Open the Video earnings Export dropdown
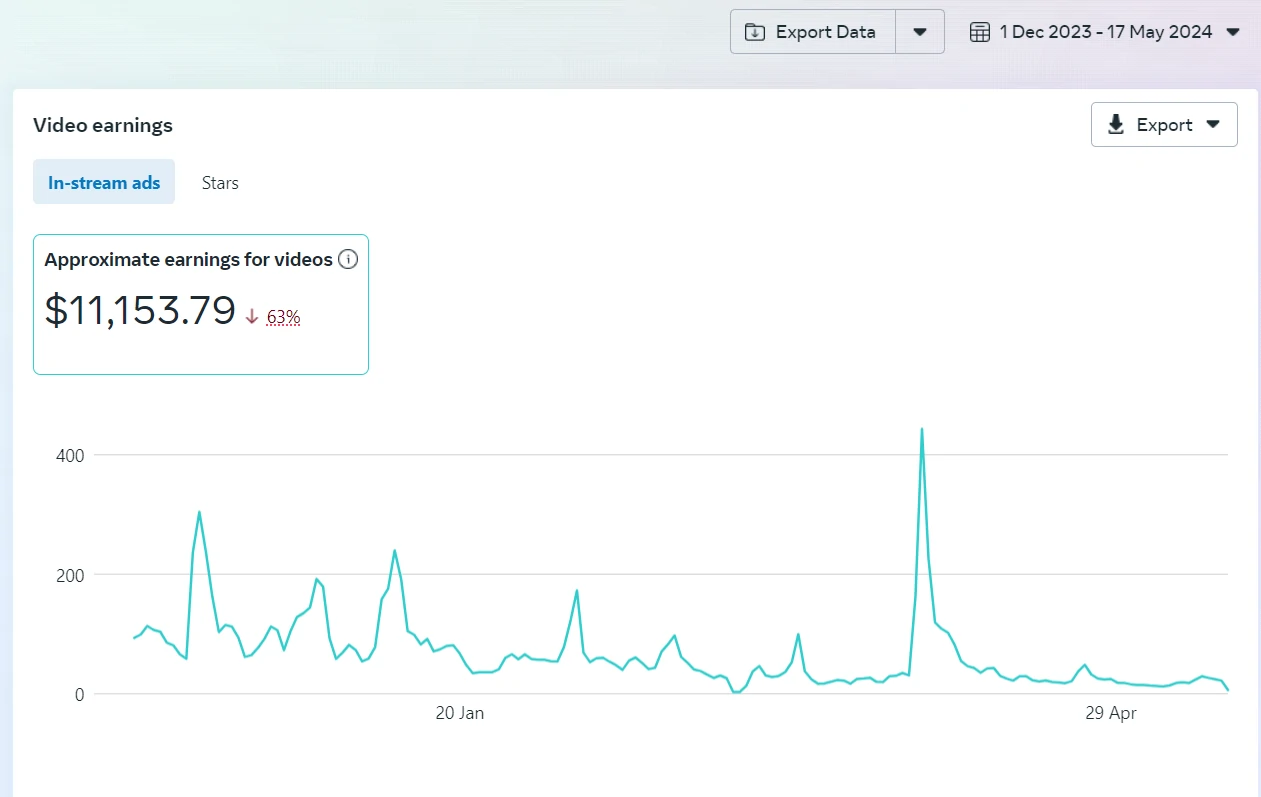 coord(1164,125)
